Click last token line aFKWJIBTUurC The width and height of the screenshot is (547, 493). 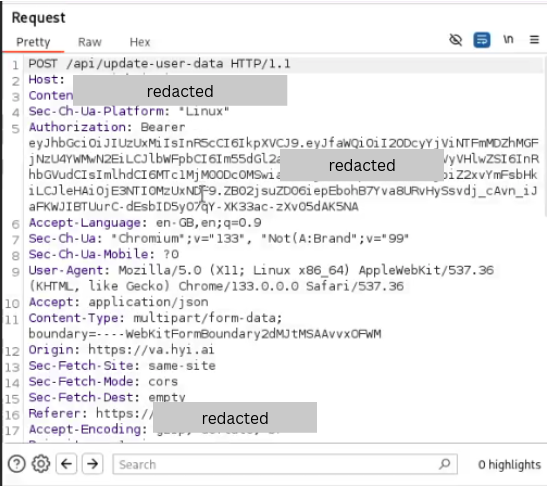click(193, 207)
